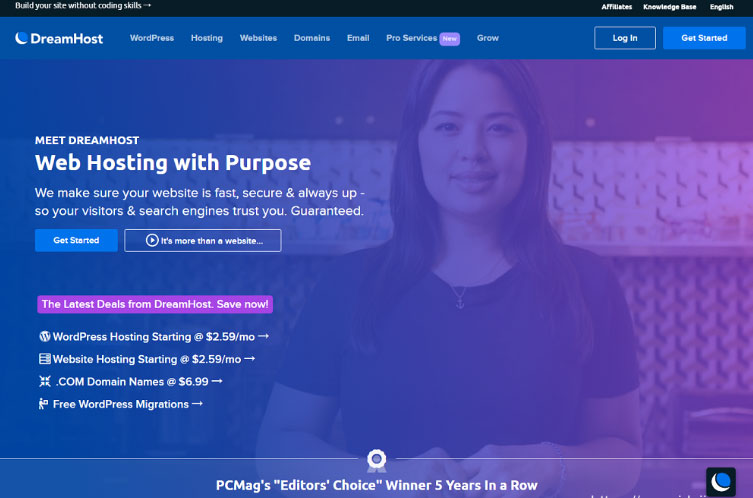Click the play circle icon in video button
Viewport: 753px width, 498px height.
pos(152,240)
